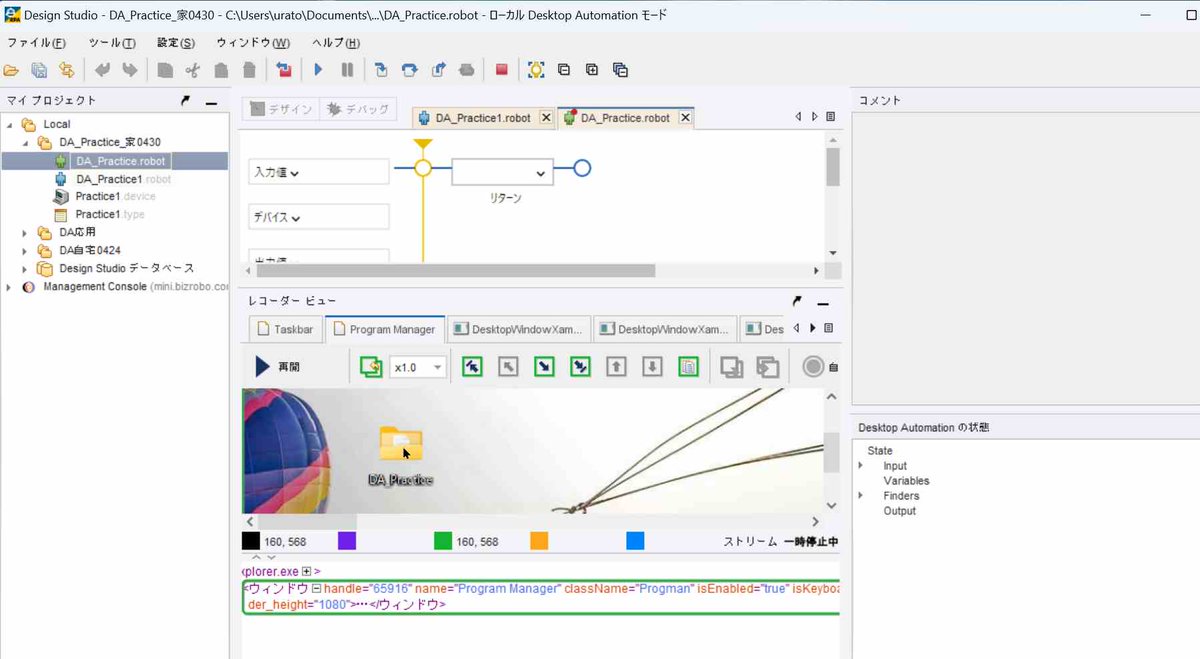Click the blue run play icon in main toolbar
This screenshot has width=1200, height=659.
[x=318, y=70]
